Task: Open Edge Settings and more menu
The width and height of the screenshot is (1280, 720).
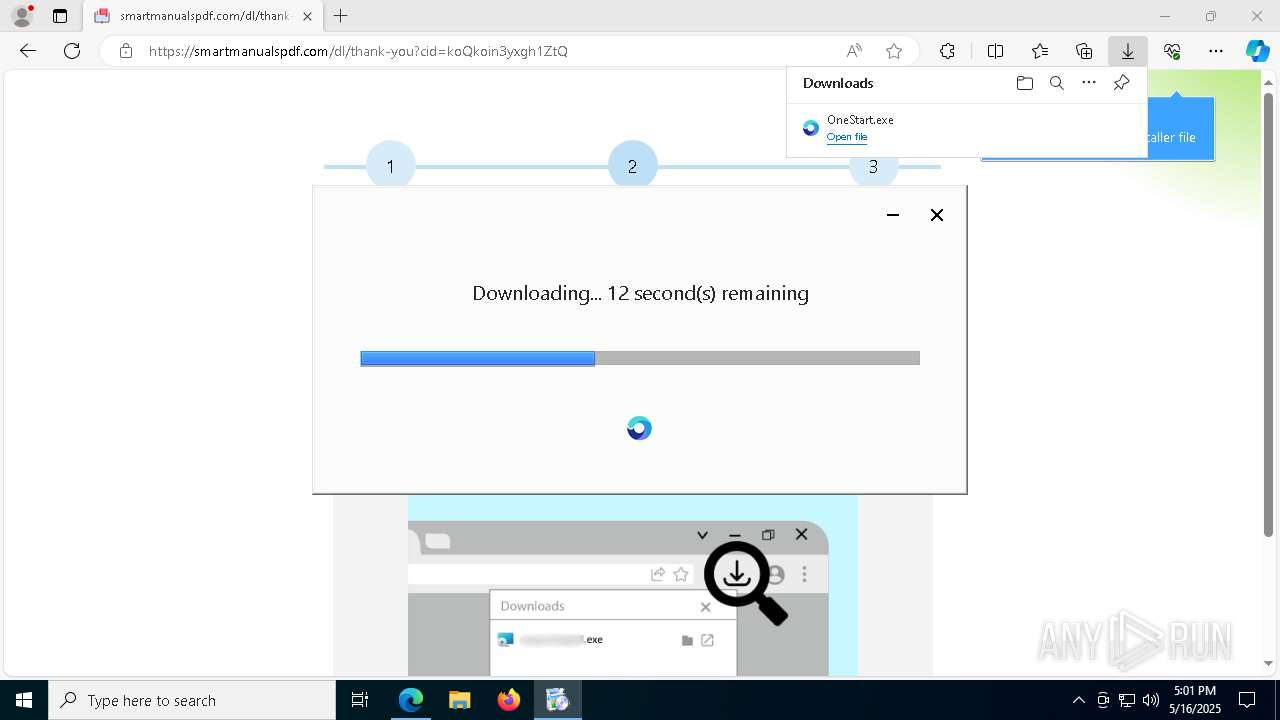Action: click(x=1216, y=51)
